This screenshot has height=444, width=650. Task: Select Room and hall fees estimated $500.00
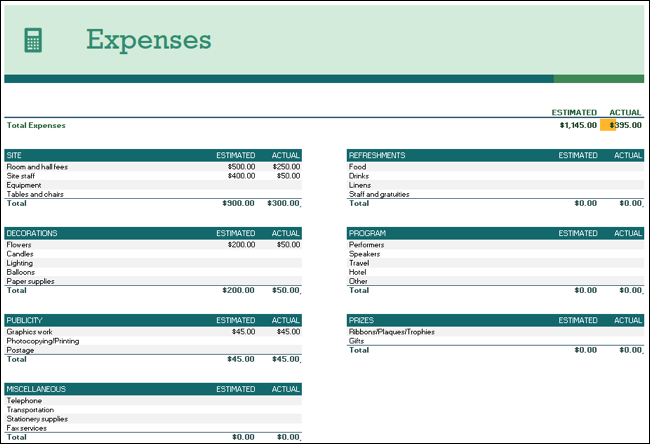(241, 167)
